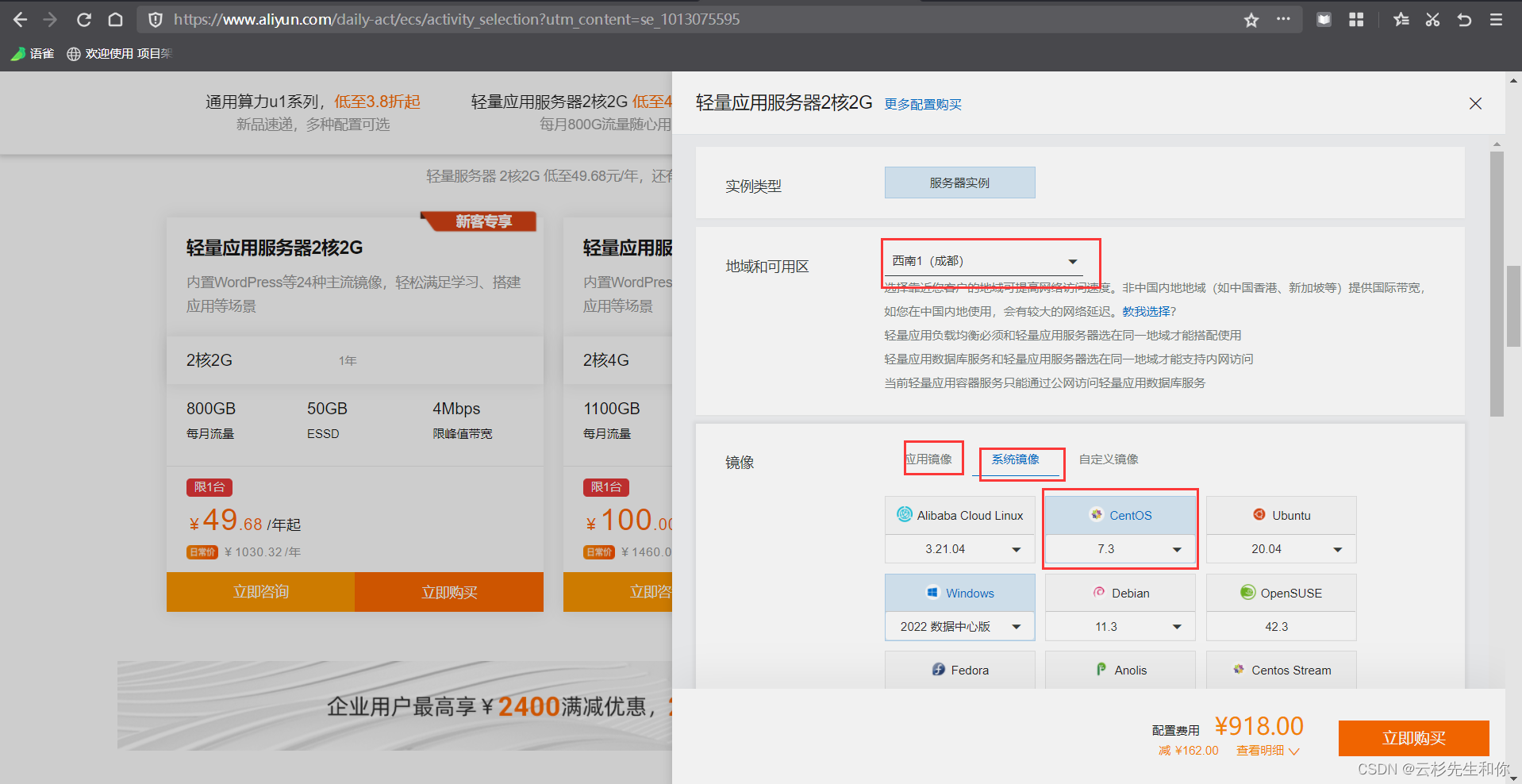This screenshot has height=784, width=1522.
Task: Expand CentOS 7.3 version dropdown
Action: tap(1120, 549)
